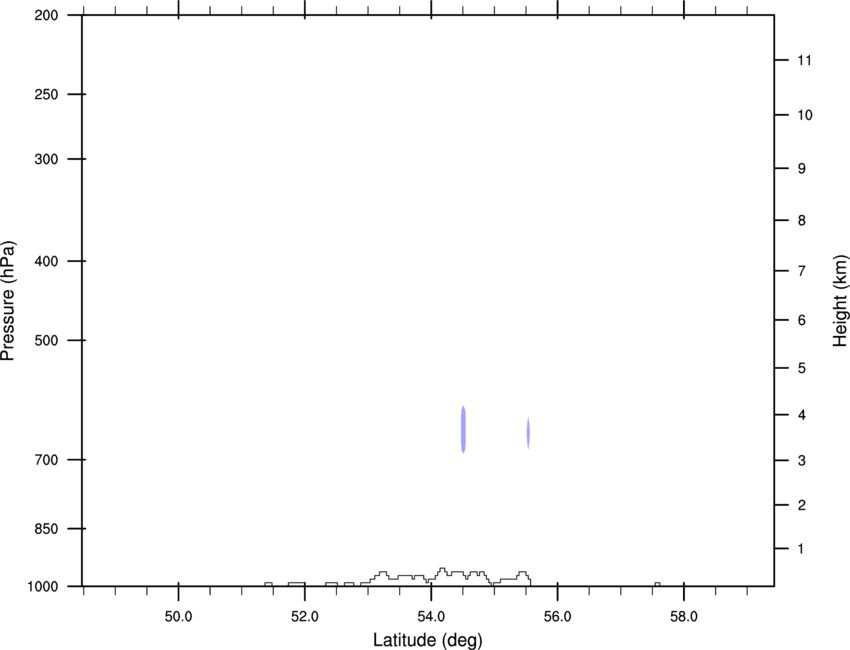Click the 200 pressure tick label

coord(46,15)
